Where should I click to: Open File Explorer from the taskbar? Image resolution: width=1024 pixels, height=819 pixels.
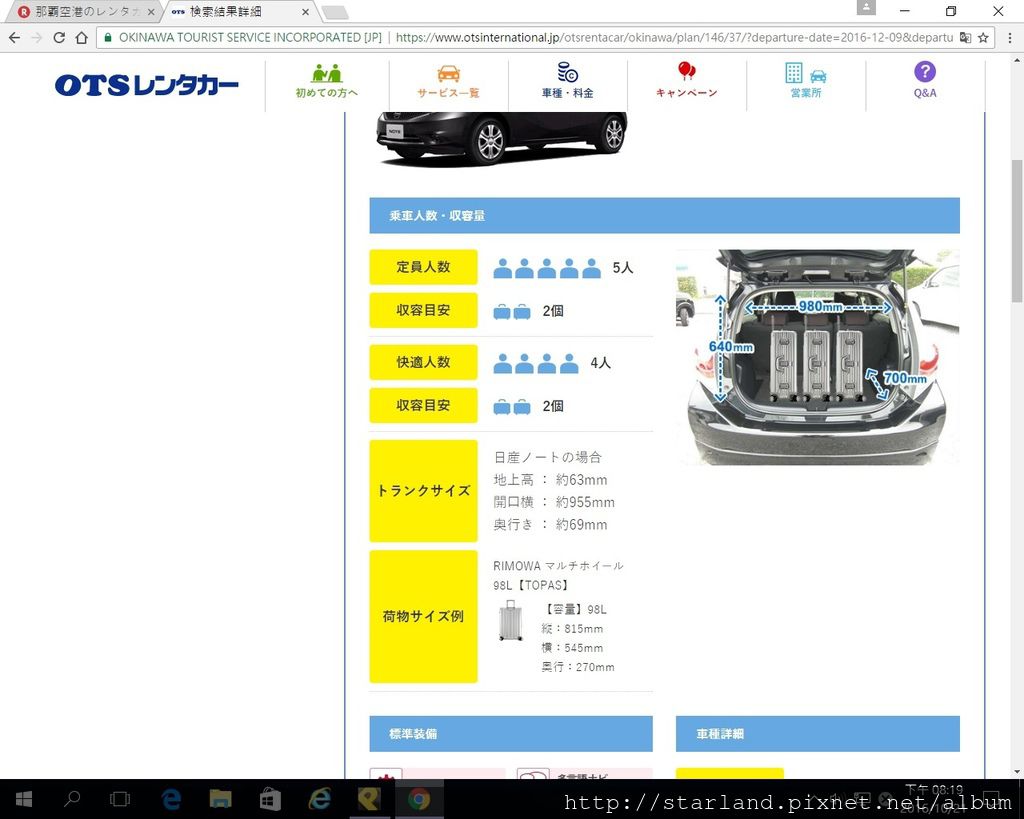click(221, 799)
